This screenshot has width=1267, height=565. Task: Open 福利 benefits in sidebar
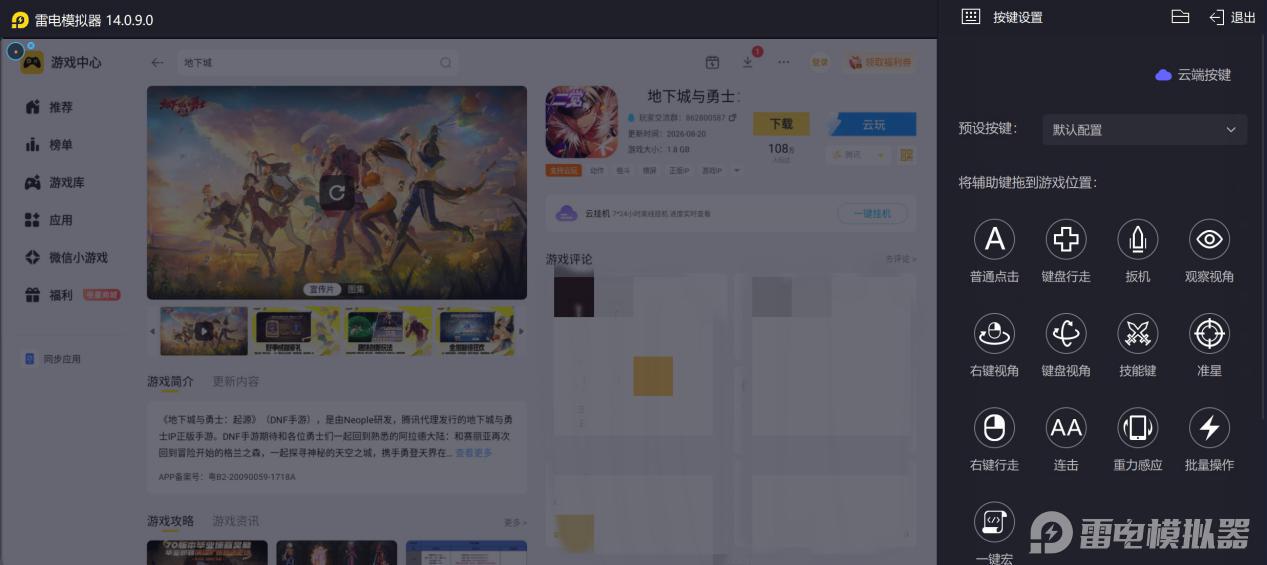(71, 295)
